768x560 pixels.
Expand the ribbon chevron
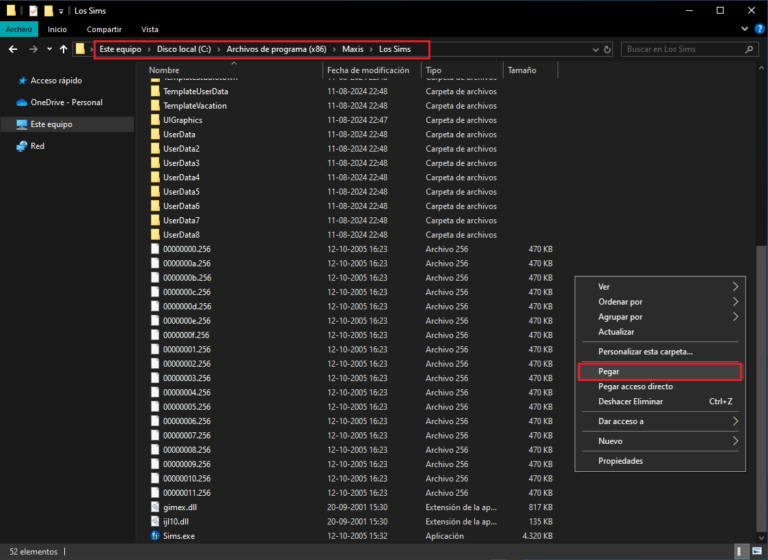(744, 29)
